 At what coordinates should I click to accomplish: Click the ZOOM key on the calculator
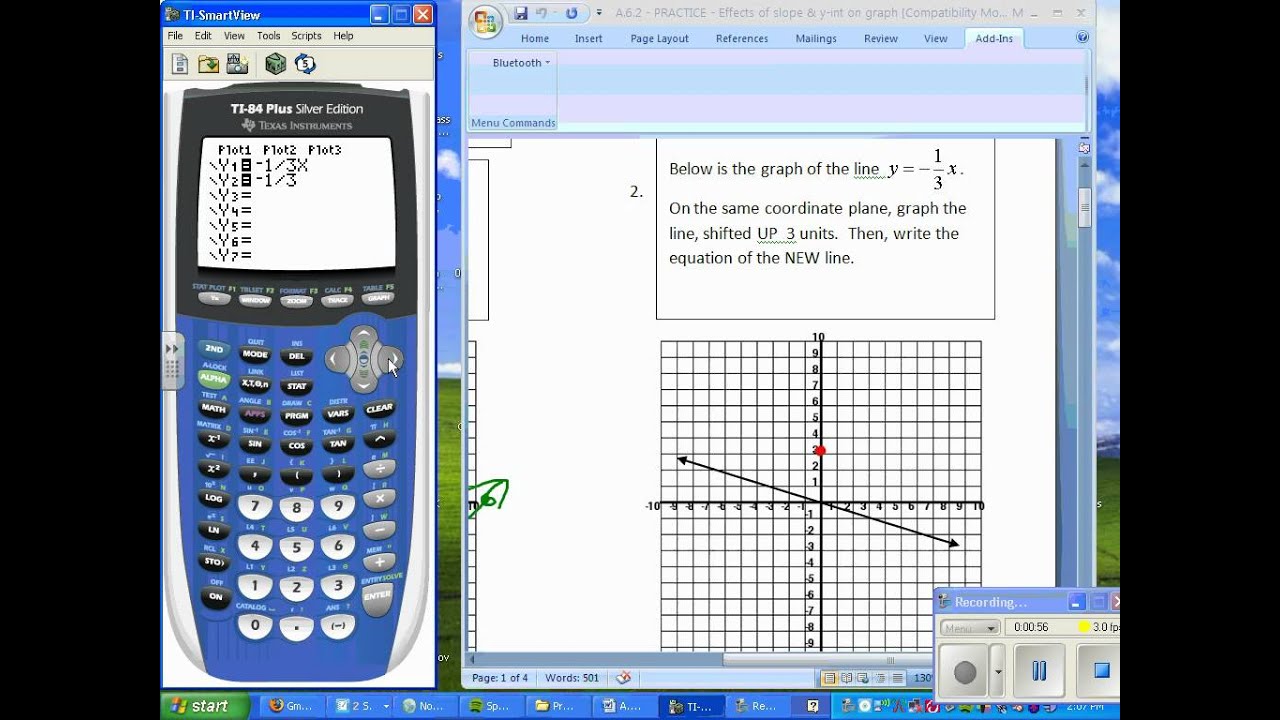(296, 299)
